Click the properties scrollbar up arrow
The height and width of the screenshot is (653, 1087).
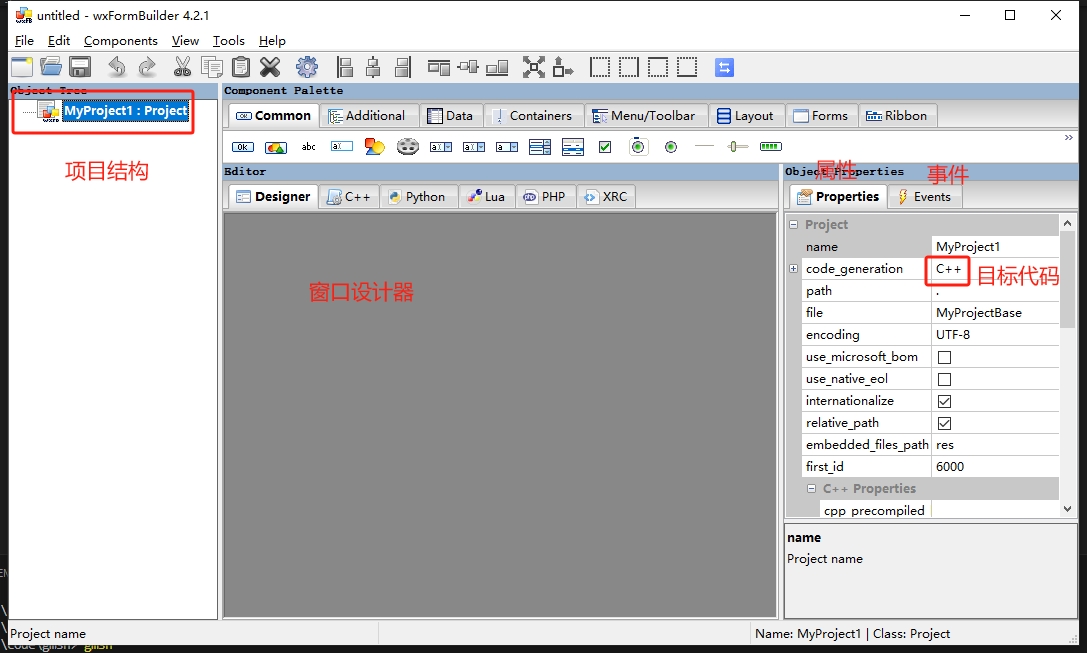click(1067, 223)
